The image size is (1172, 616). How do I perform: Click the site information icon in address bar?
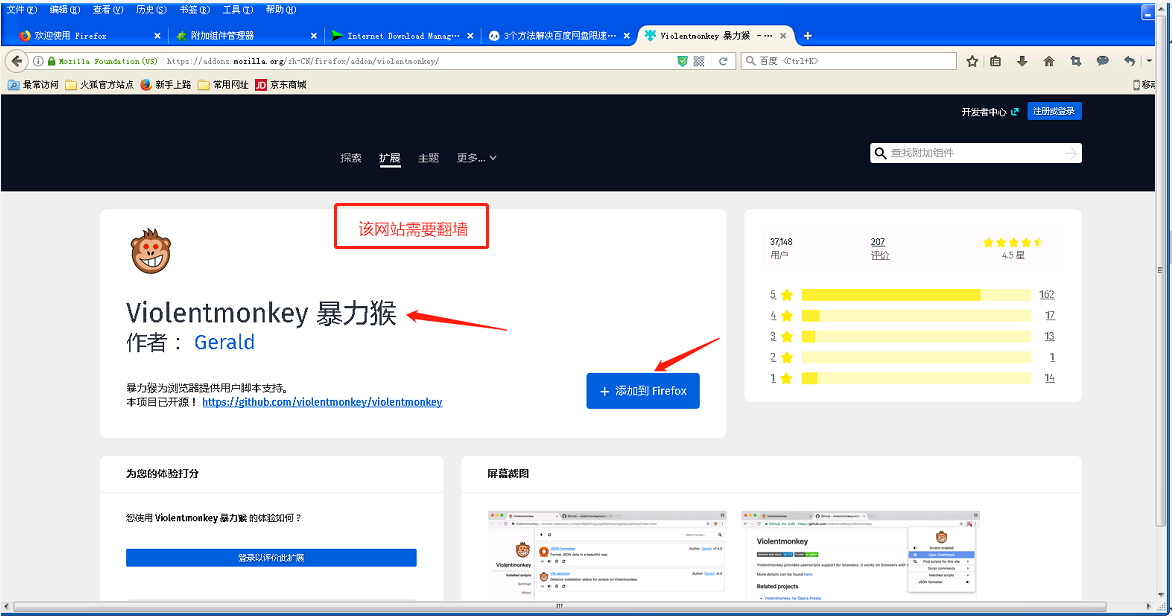click(38, 61)
